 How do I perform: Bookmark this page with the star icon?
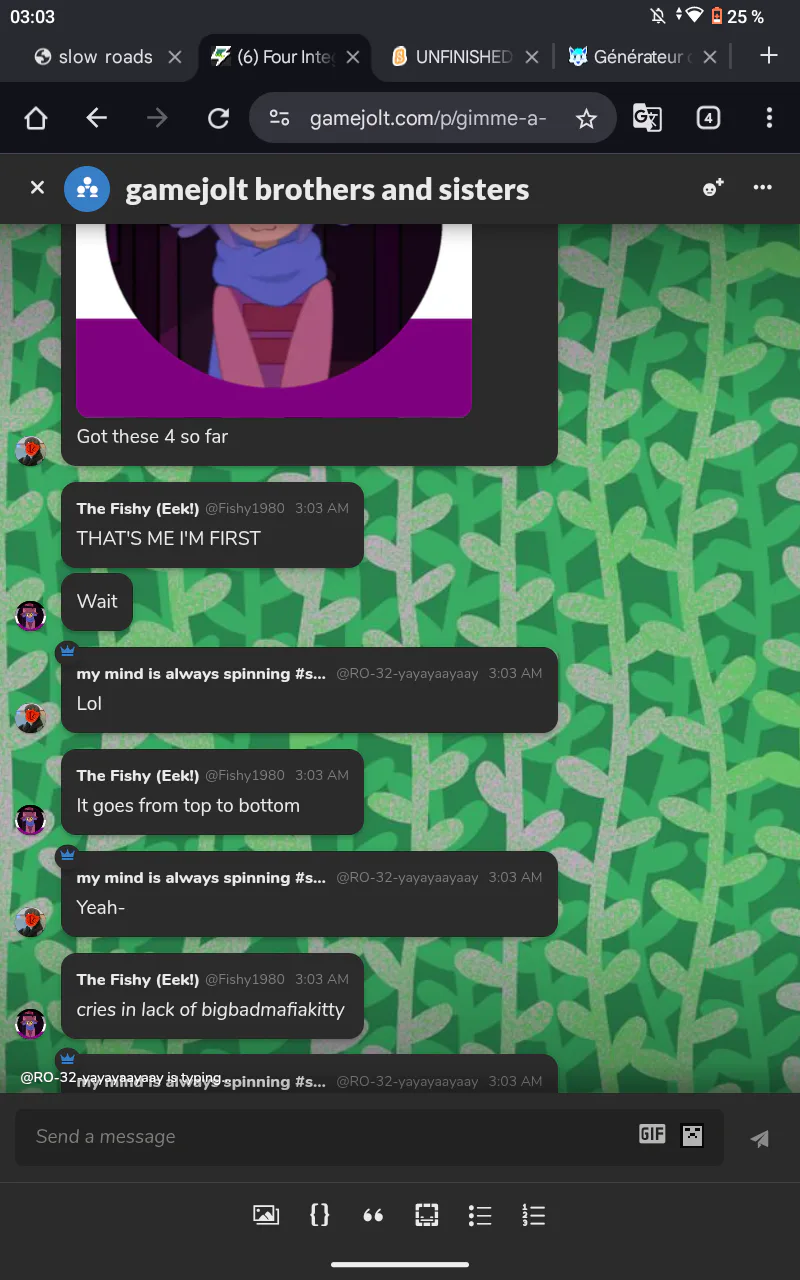point(586,119)
